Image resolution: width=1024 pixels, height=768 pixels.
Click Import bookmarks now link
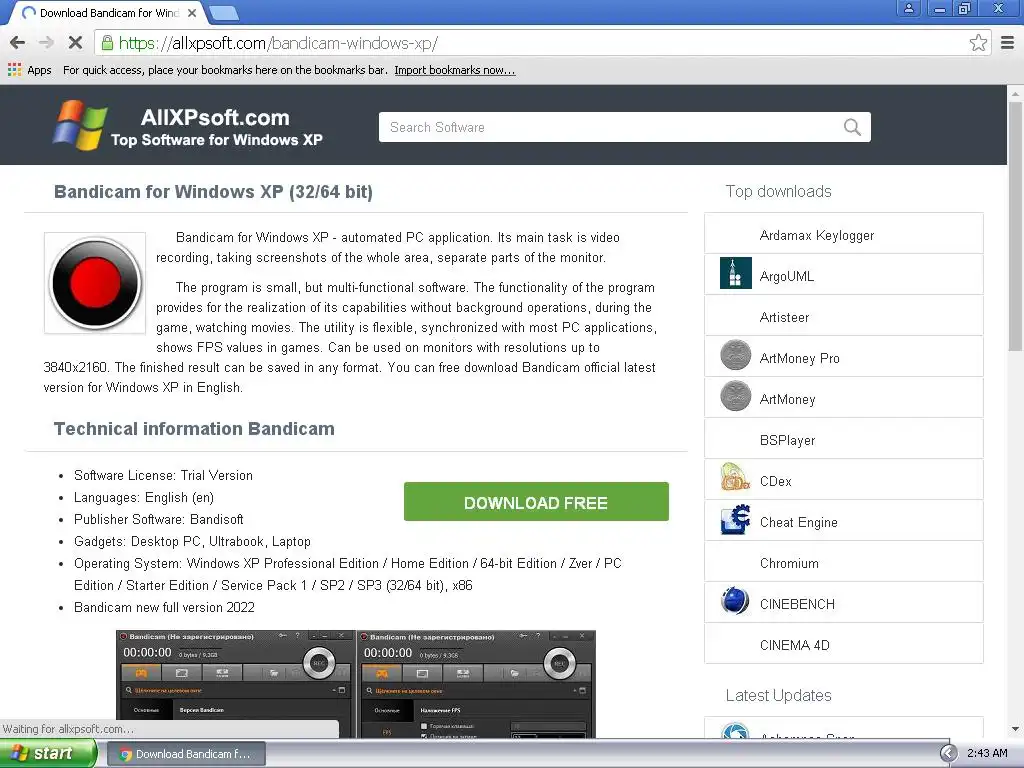455,70
